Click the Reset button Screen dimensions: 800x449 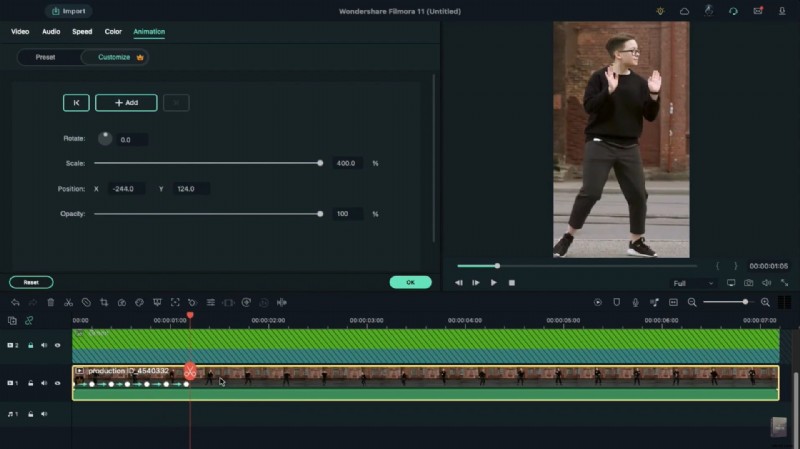31,282
